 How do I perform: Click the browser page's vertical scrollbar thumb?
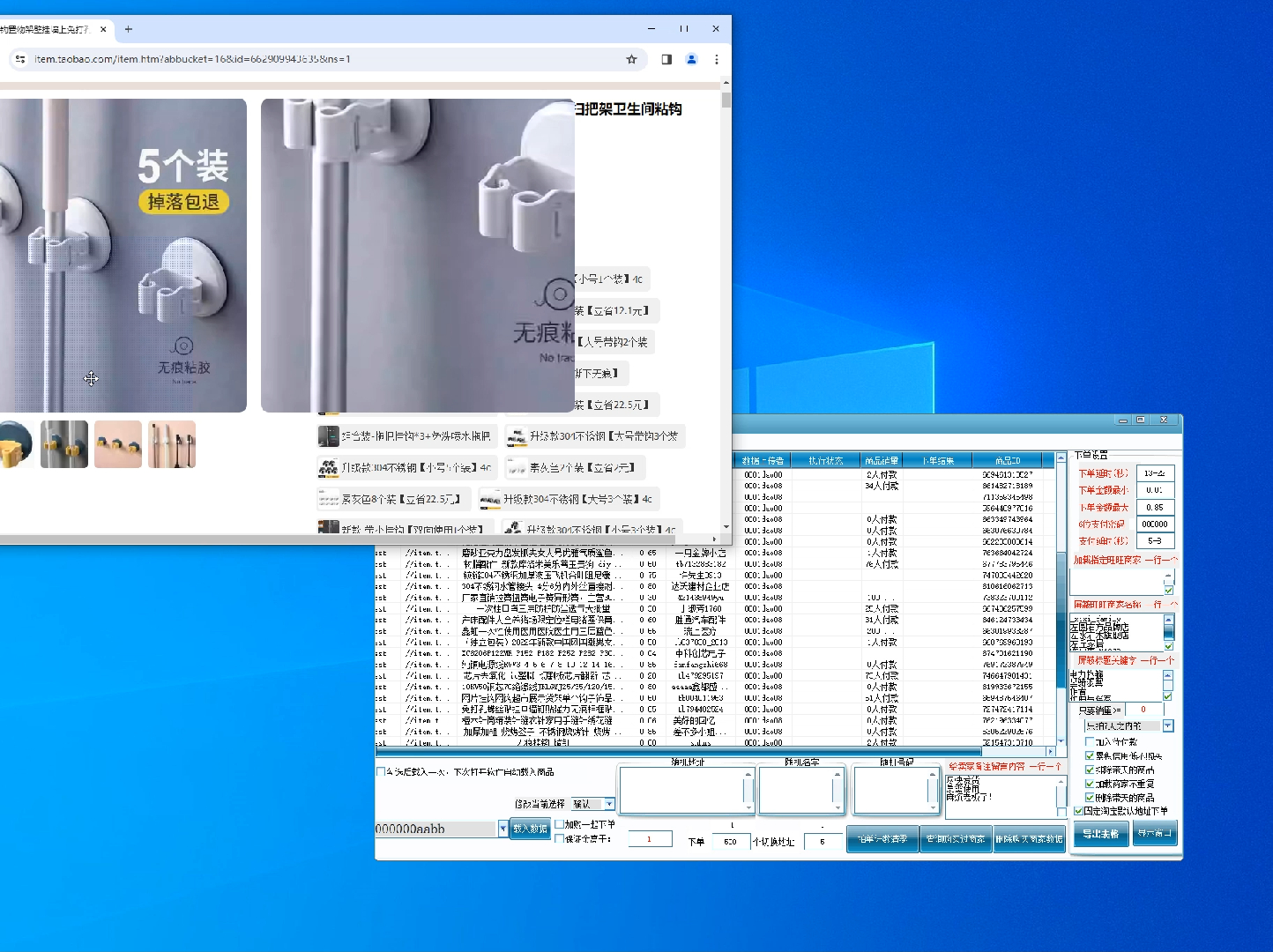point(726,100)
